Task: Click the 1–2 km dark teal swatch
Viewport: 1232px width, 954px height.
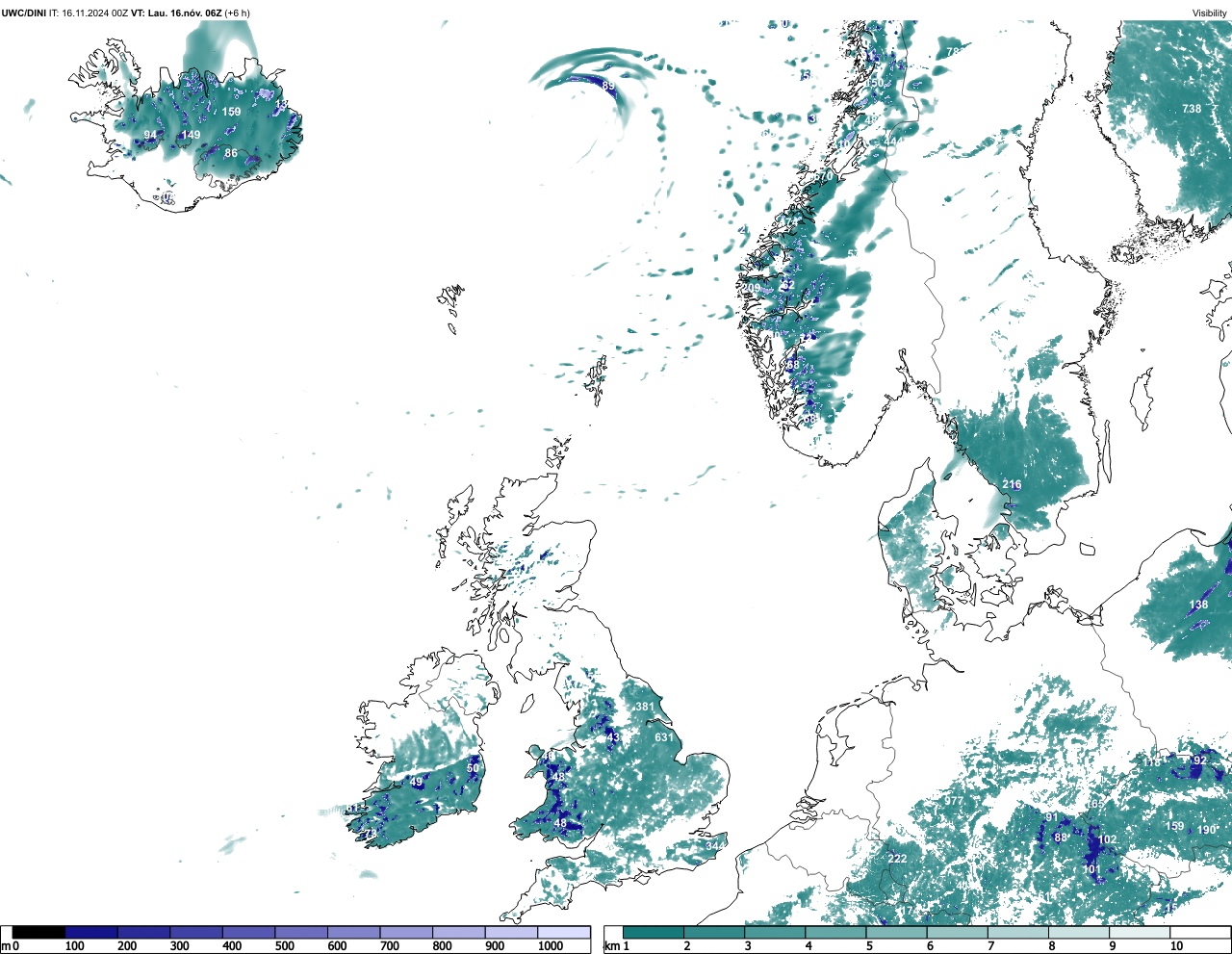Action: tap(654, 933)
